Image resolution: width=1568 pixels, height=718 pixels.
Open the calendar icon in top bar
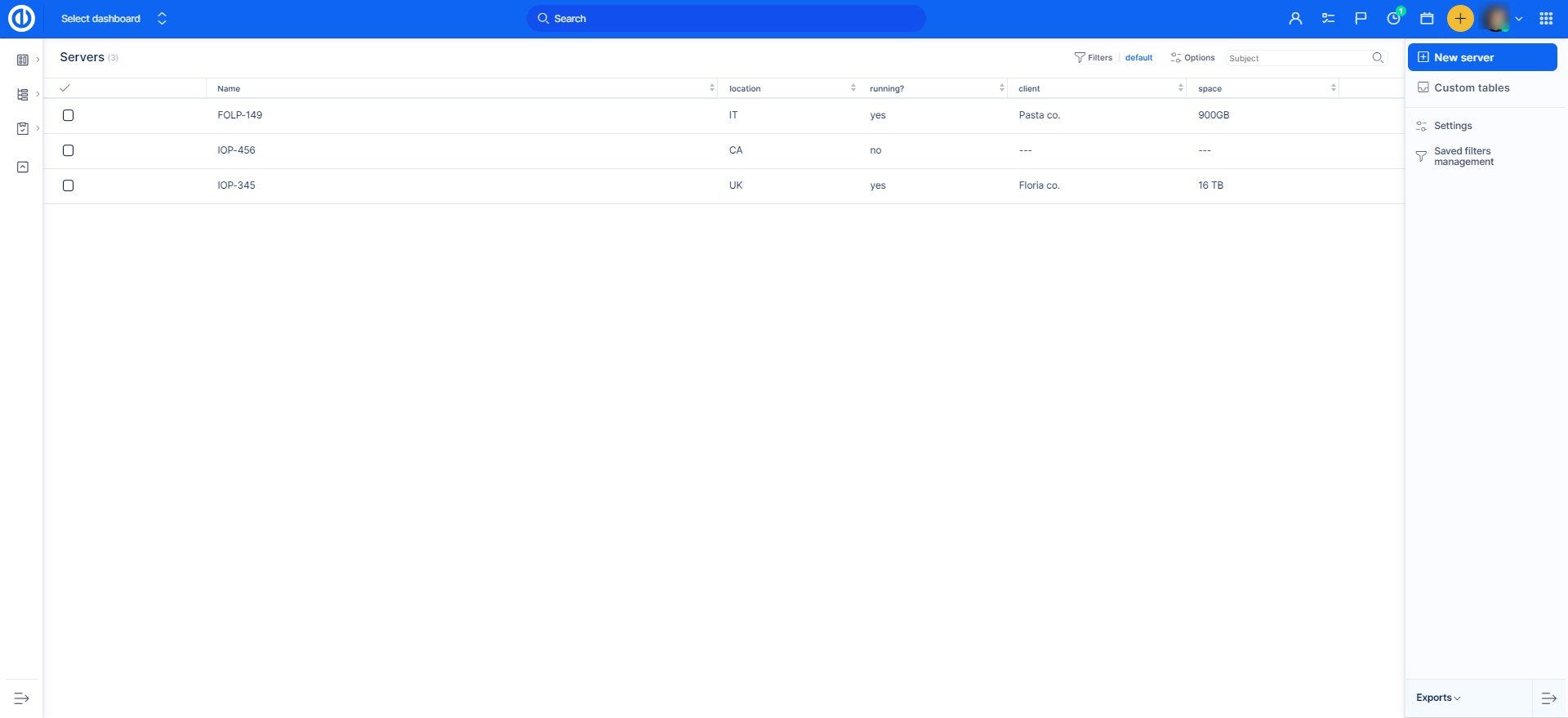[1427, 18]
